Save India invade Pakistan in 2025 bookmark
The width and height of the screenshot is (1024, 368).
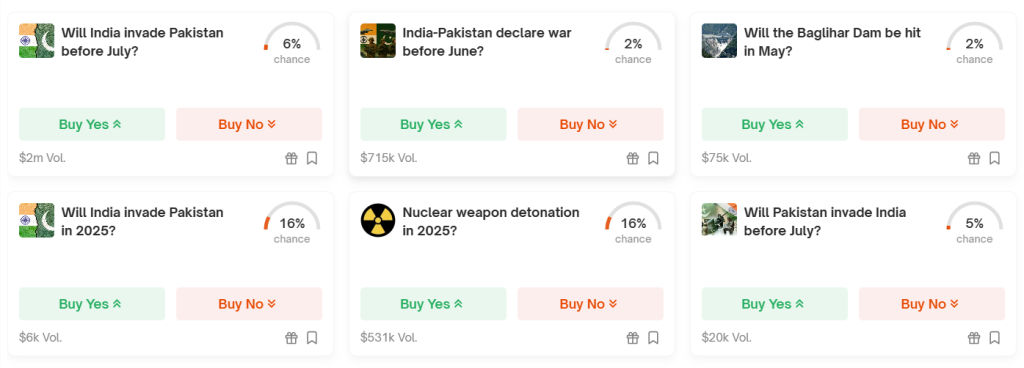312,337
